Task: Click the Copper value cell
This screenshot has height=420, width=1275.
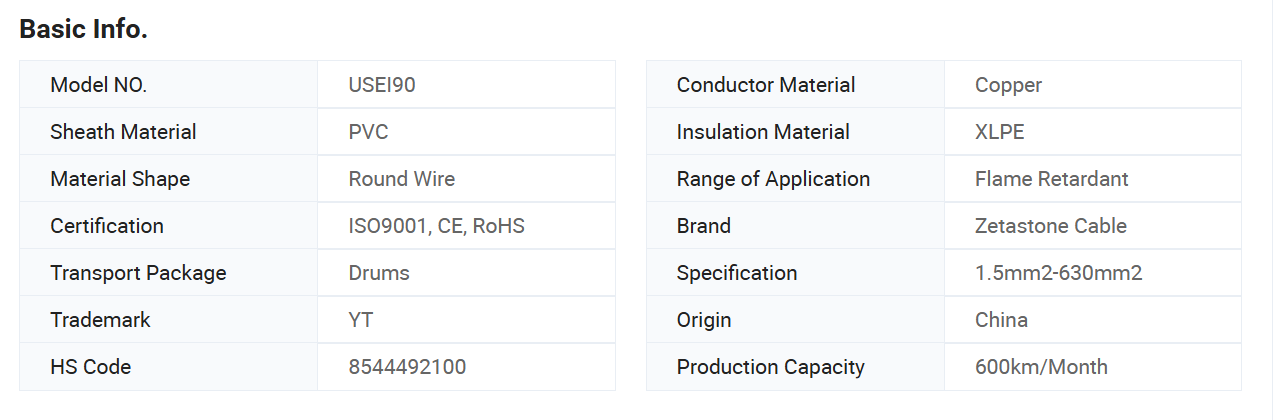Action: point(1093,85)
